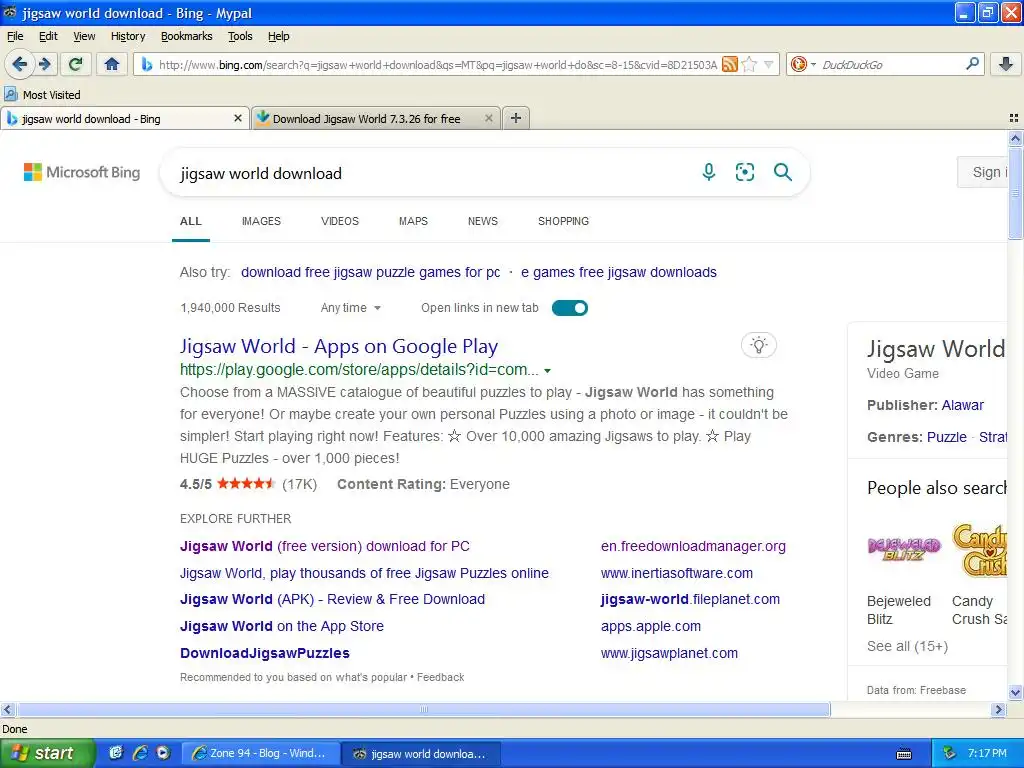This screenshot has height=768, width=1024.
Task: Open the File menu
Action: pyautogui.click(x=15, y=36)
